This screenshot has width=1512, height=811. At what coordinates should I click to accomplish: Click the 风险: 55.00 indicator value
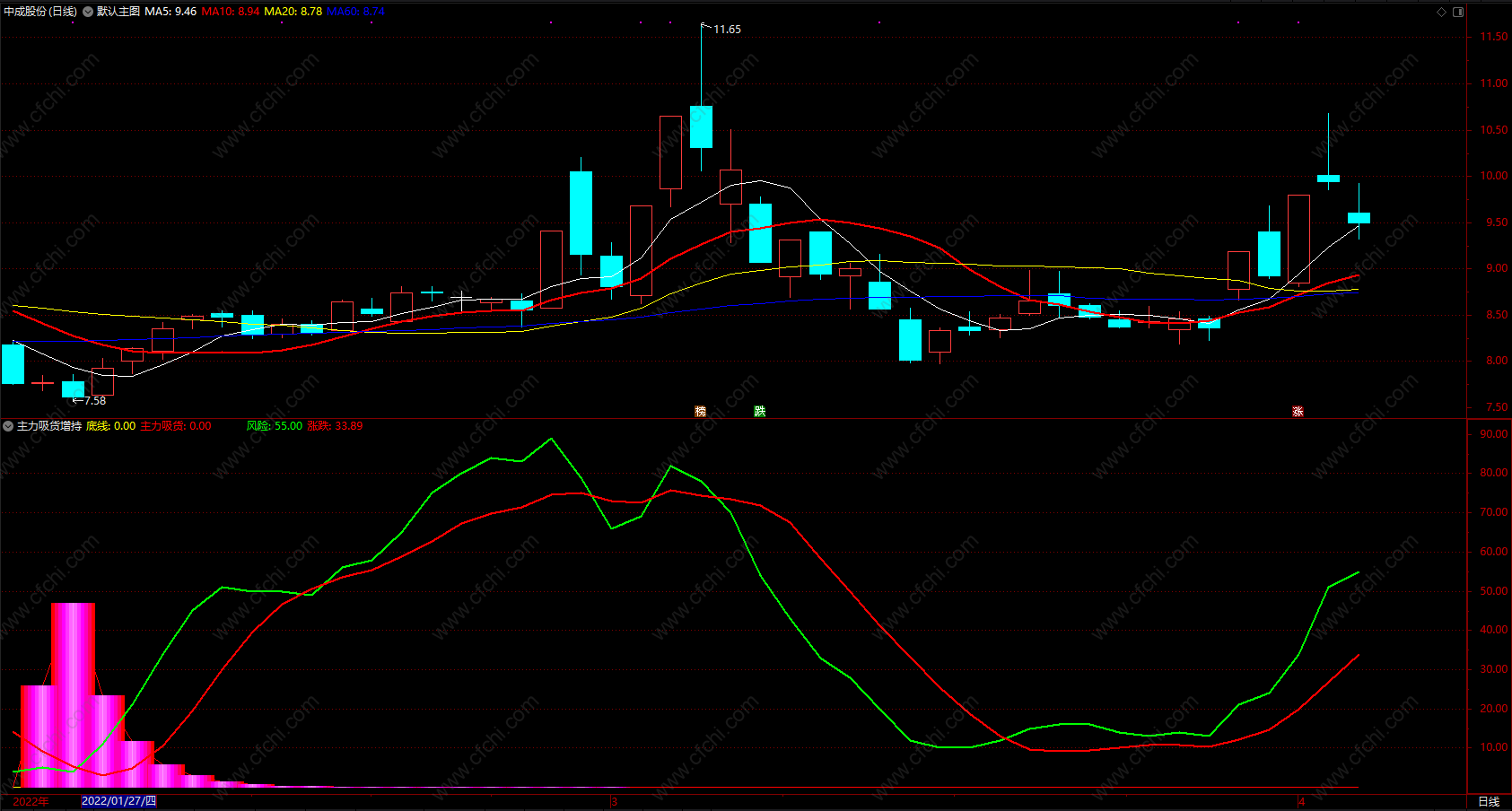click(275, 426)
